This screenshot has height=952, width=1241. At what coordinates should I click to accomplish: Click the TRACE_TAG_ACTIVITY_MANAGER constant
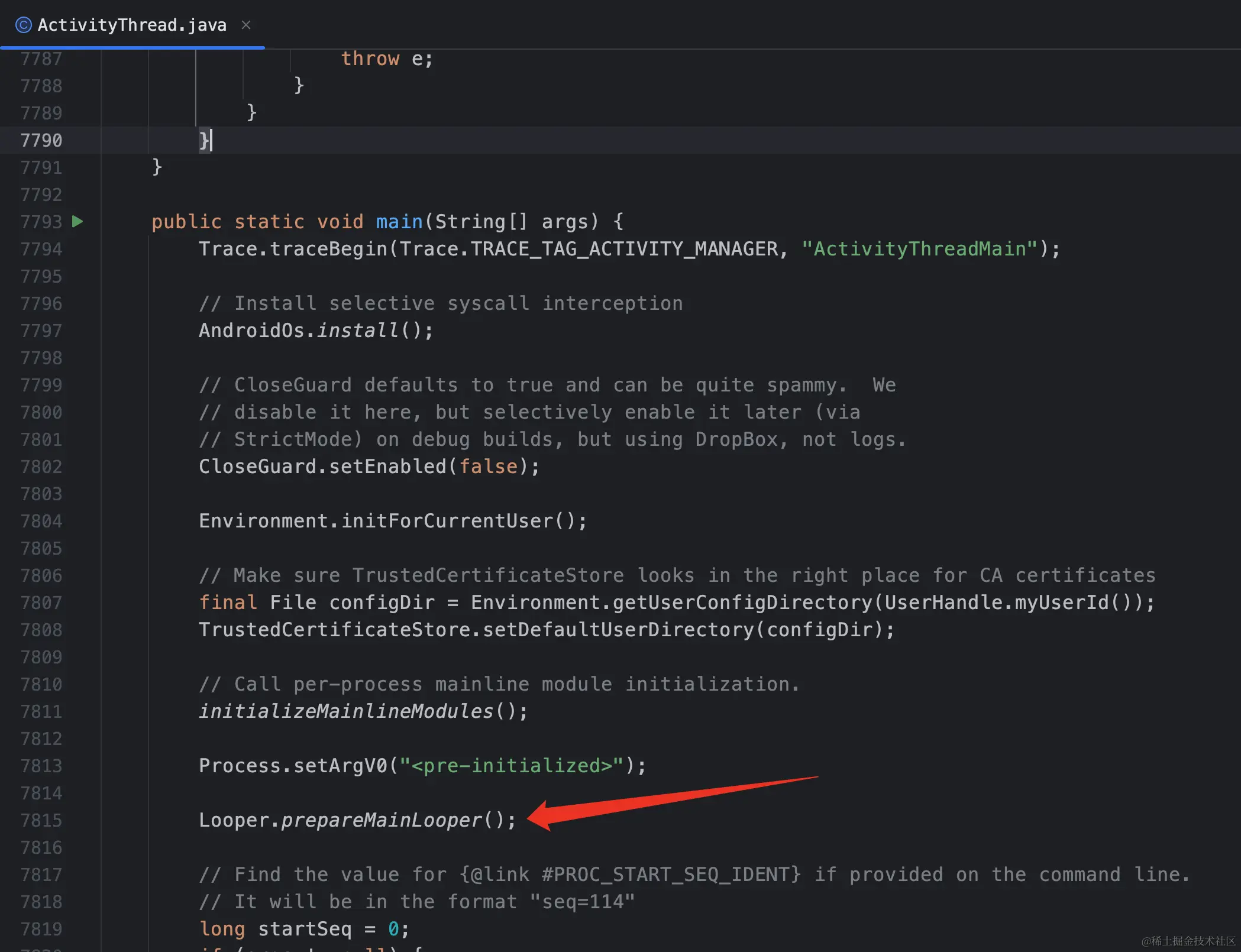[x=624, y=249]
